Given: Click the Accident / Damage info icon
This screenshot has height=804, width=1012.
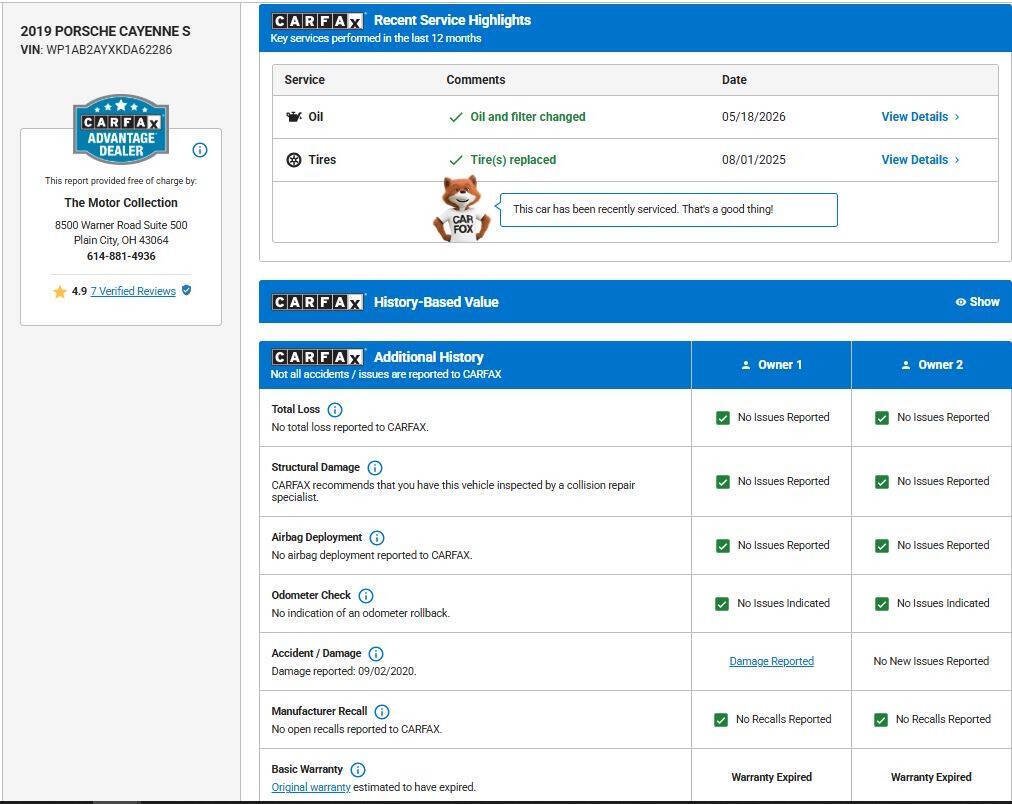Looking at the screenshot, I should pyautogui.click(x=376, y=654).
